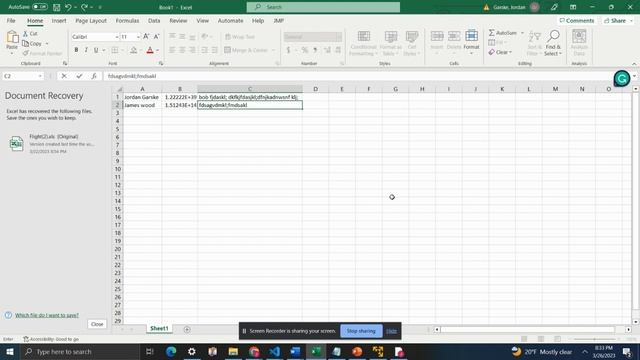This screenshot has height=360, width=640.
Task: Click the red Font Color button
Action: tap(150, 50)
